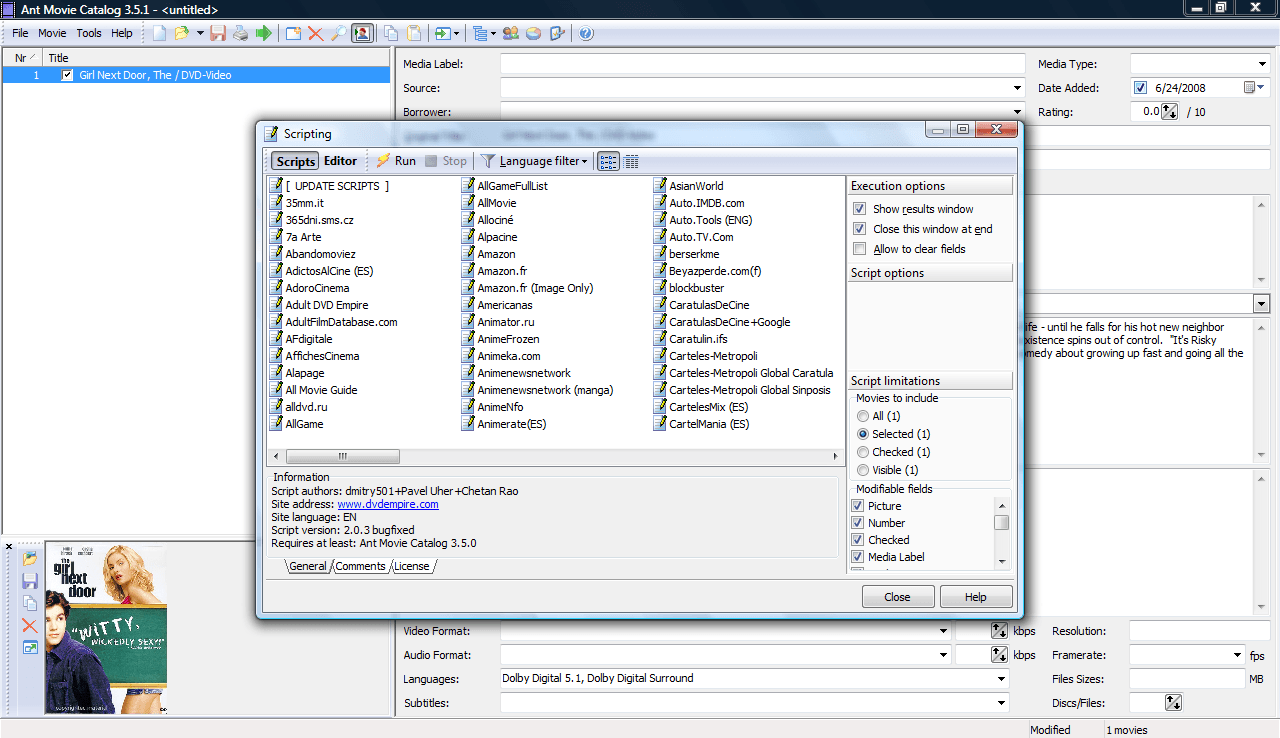Viewport: 1280px width, 738px height.
Task: Click the magnifier find icon
Action: click(339, 33)
